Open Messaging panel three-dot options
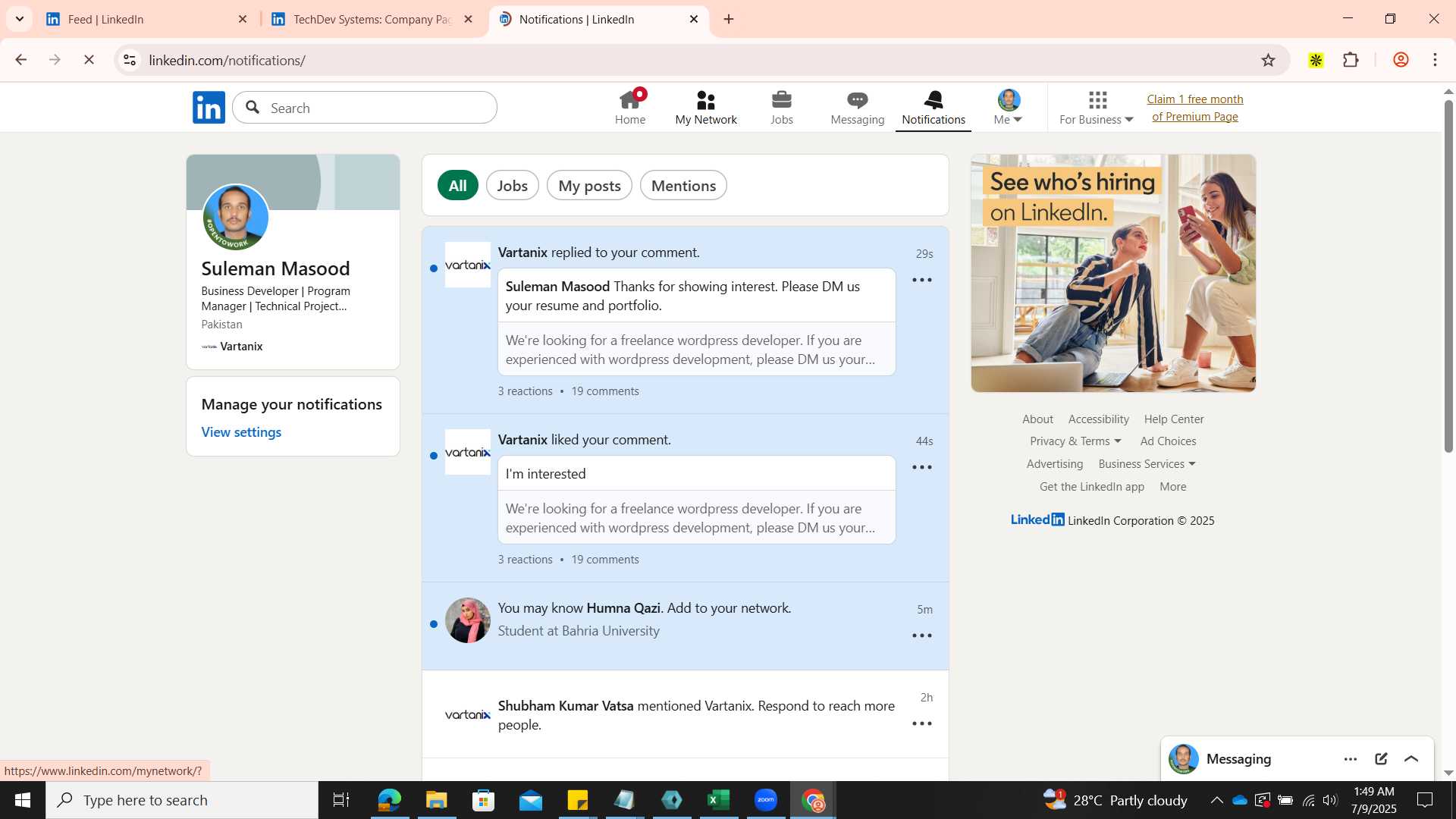 (1351, 759)
